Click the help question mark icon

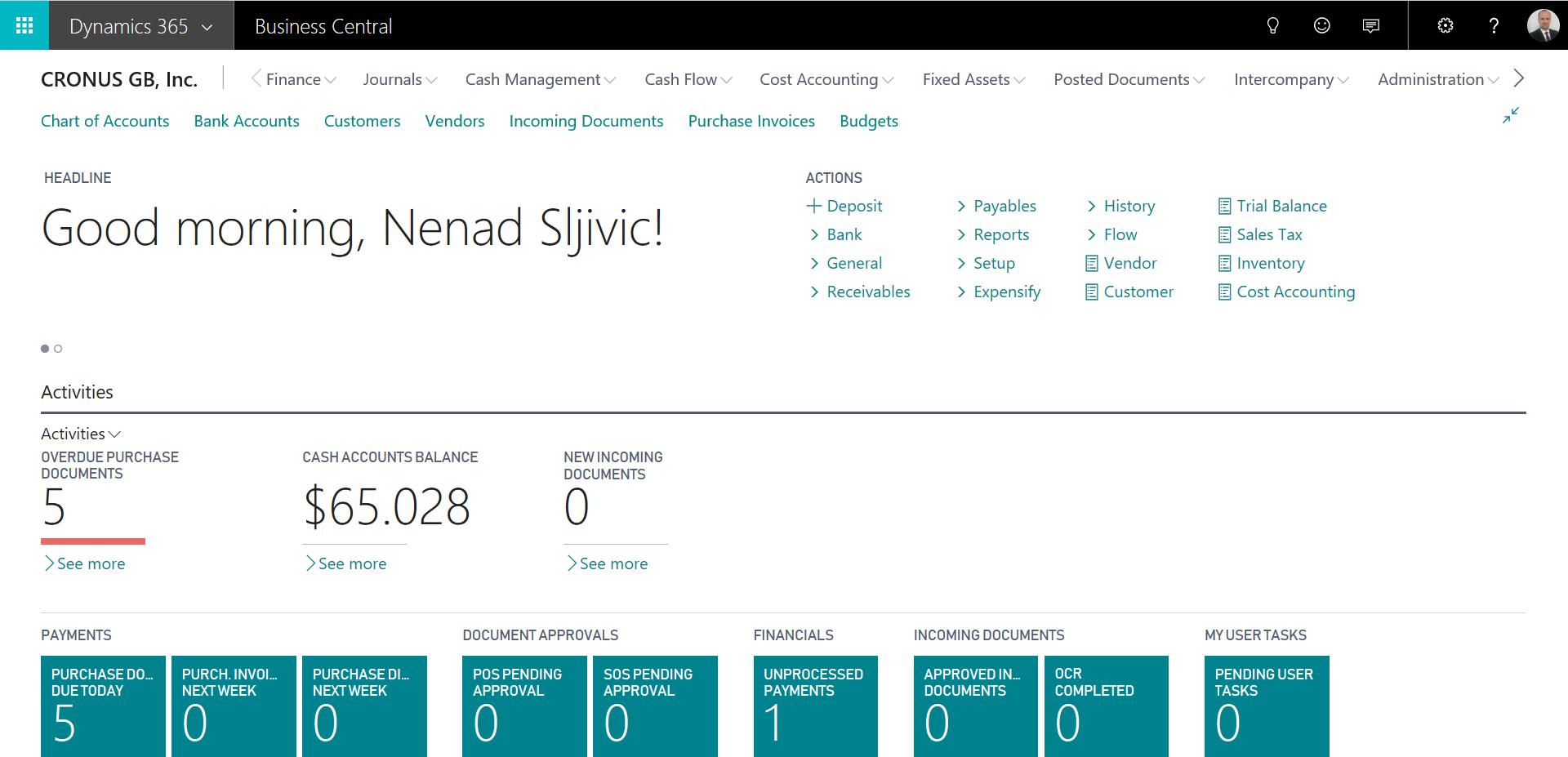(x=1494, y=26)
